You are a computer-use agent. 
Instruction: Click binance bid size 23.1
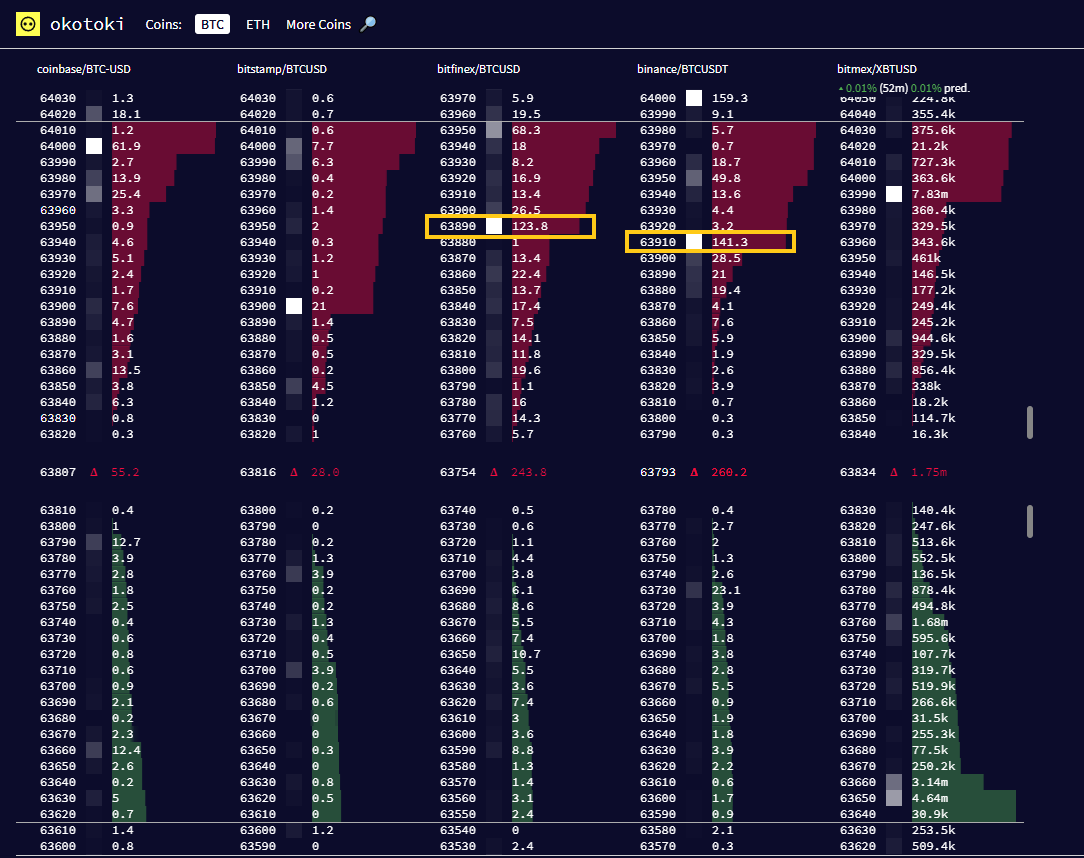tap(726, 590)
